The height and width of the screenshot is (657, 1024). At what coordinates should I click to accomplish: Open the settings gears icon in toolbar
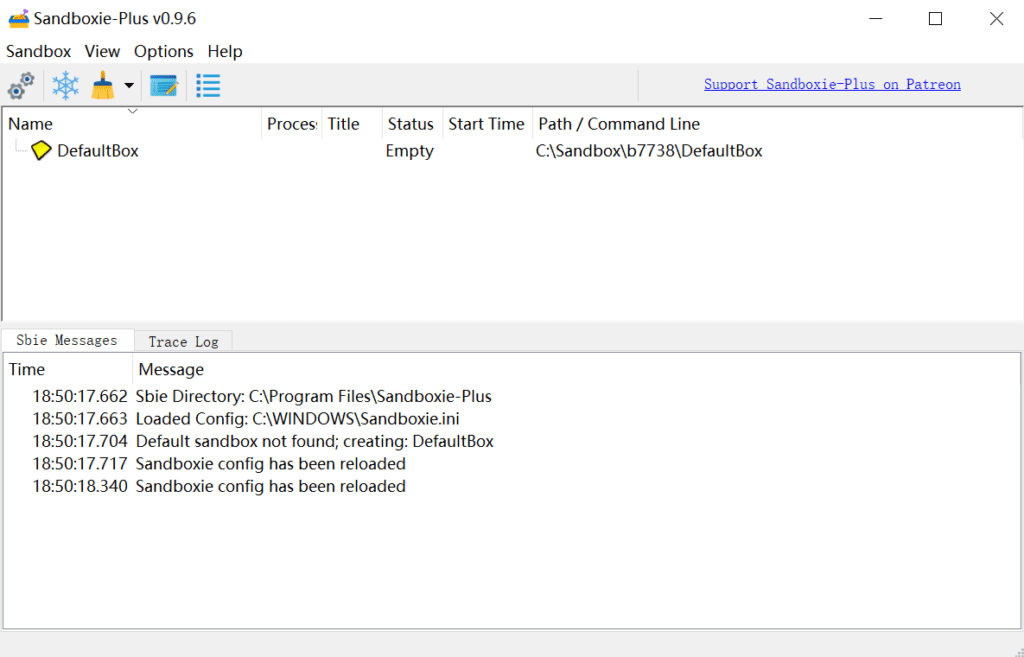tap(21, 86)
